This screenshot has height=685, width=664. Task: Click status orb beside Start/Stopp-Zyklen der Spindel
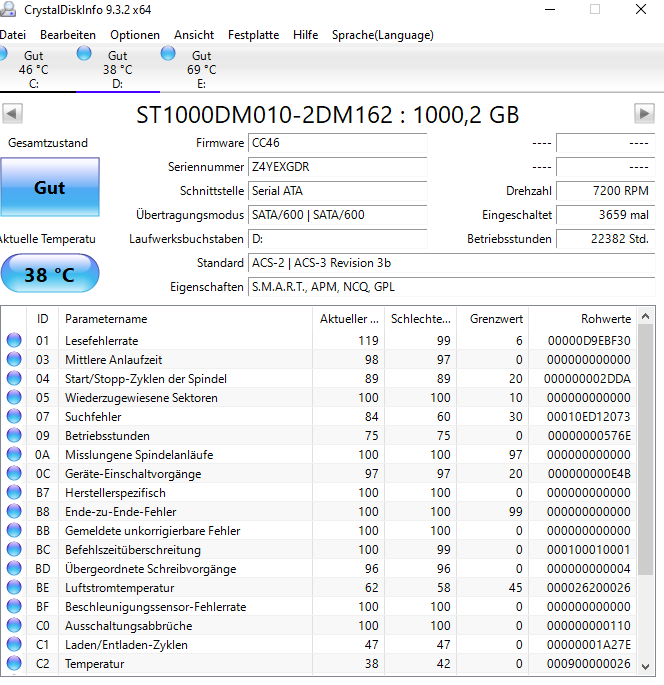pyautogui.click(x=14, y=378)
